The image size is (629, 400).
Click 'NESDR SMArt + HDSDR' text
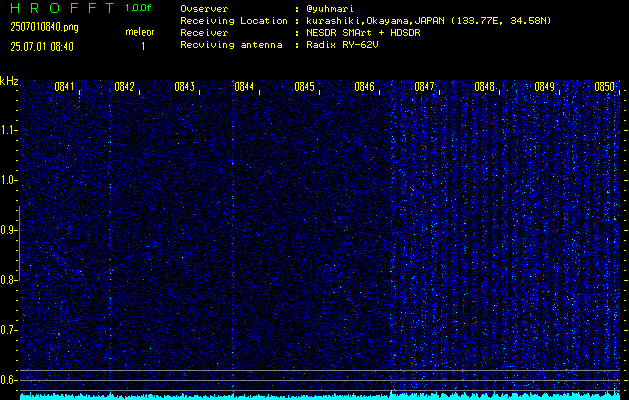(x=363, y=33)
